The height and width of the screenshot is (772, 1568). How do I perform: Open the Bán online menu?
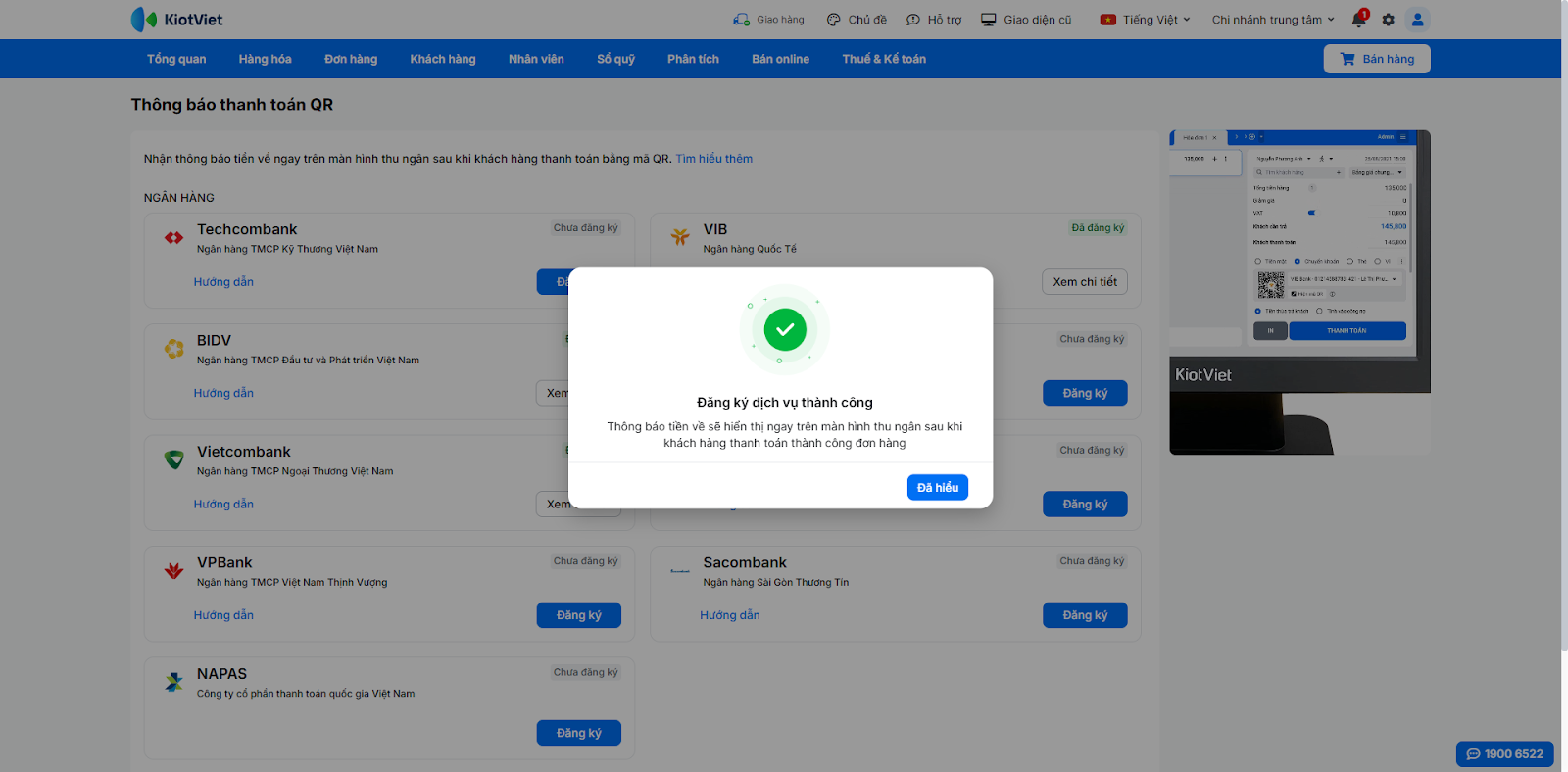click(x=781, y=59)
